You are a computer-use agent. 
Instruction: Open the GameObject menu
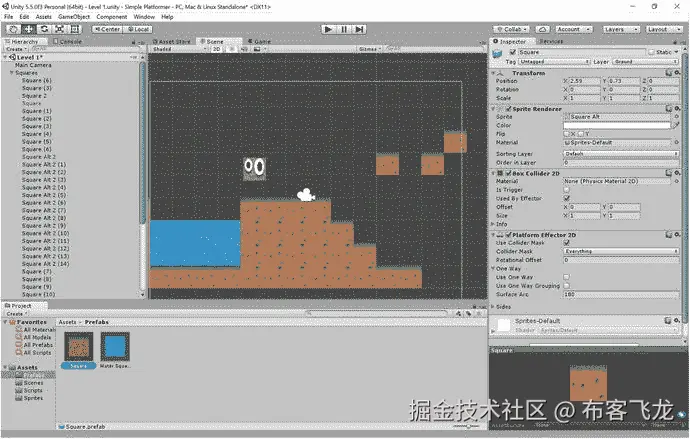click(73, 17)
